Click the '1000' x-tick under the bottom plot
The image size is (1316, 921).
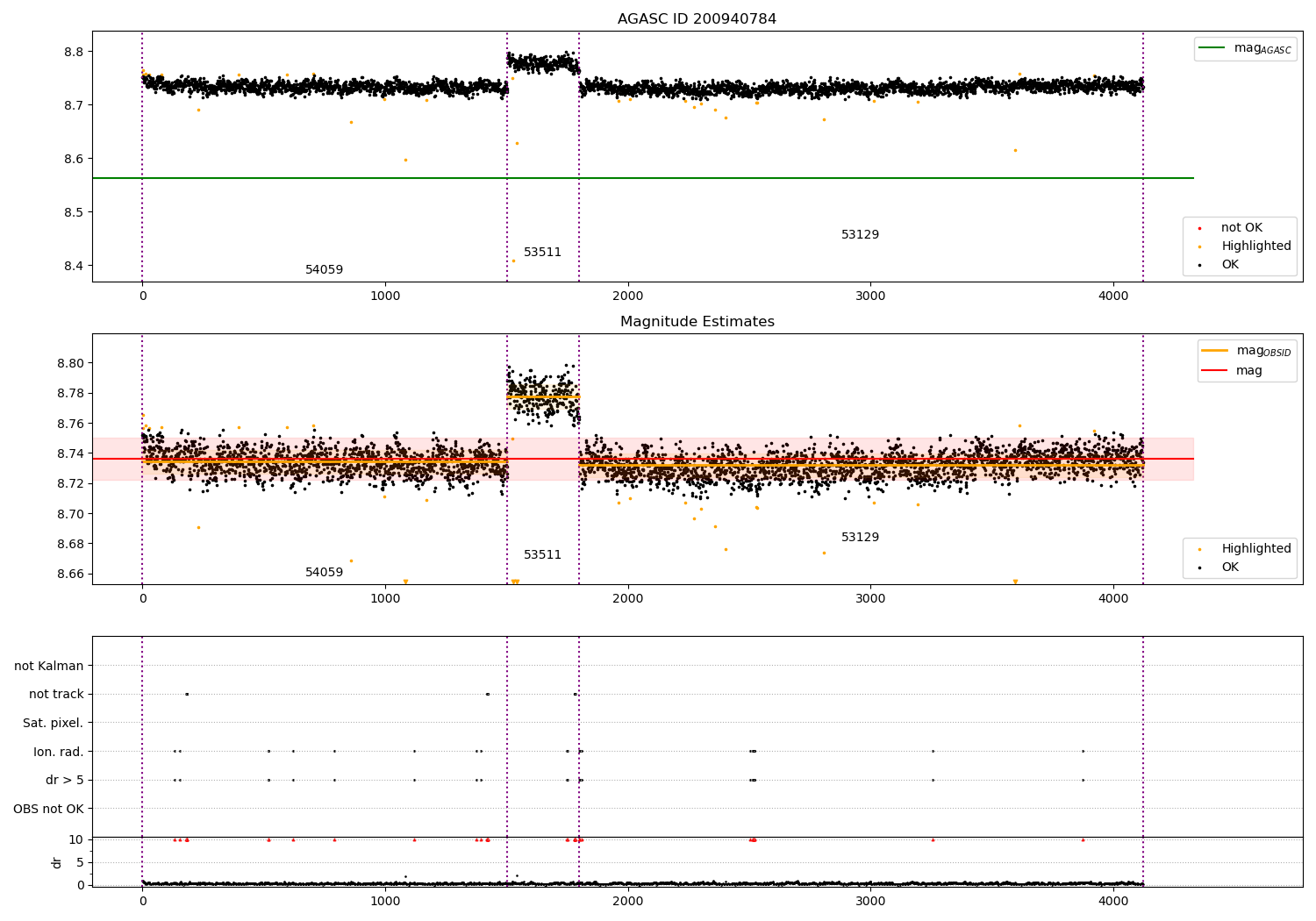coord(385,901)
